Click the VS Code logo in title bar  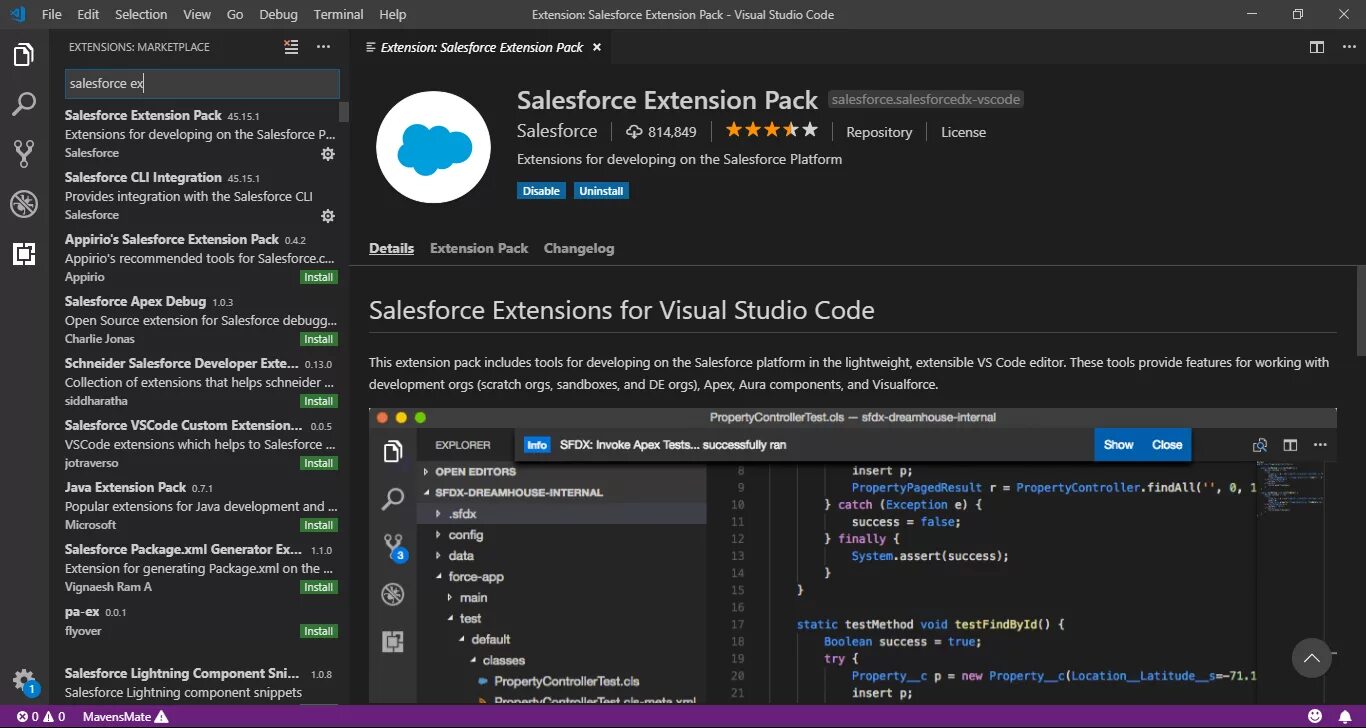coord(16,14)
